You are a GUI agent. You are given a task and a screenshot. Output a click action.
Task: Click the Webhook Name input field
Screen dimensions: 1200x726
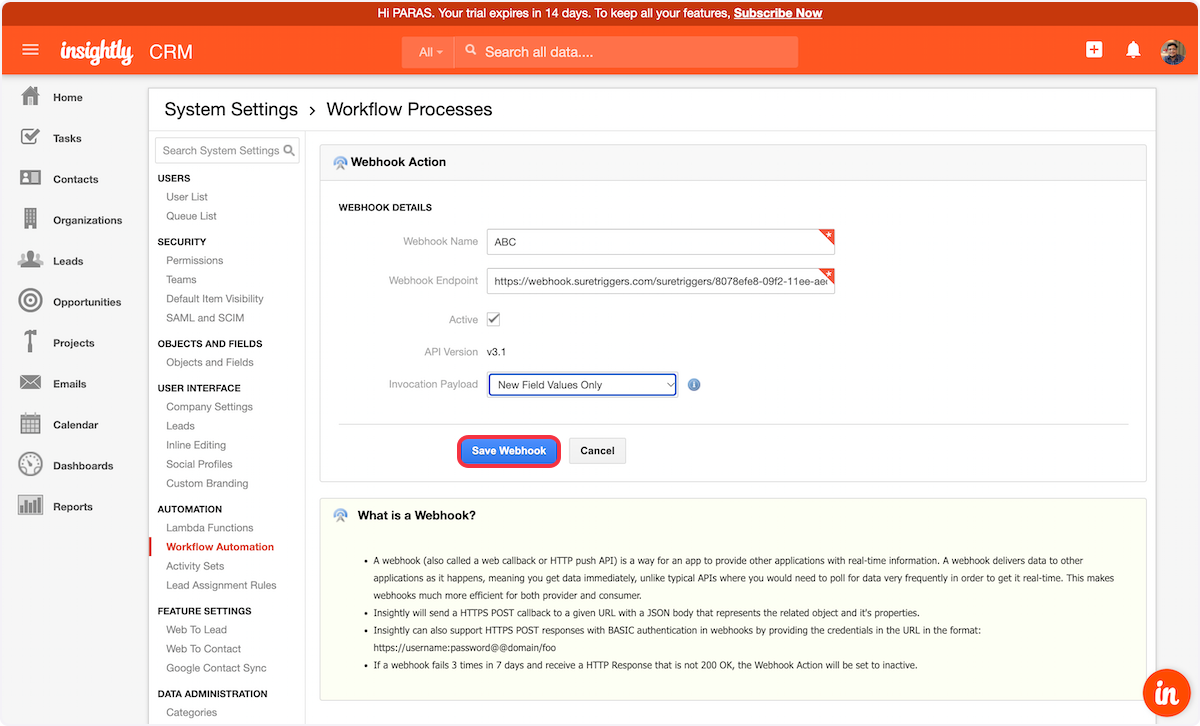pyautogui.click(x=660, y=242)
